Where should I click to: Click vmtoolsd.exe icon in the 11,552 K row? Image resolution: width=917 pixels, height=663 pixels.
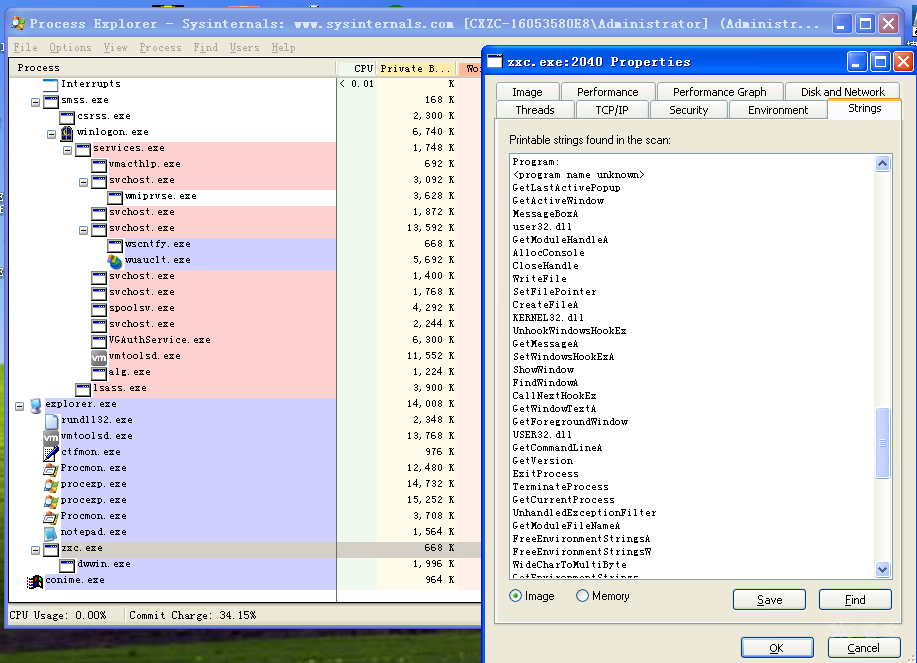point(99,356)
